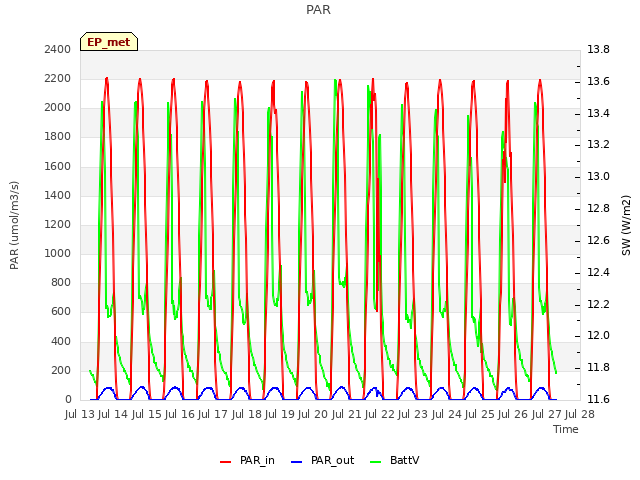Click the Jul 15 x-axis tick label
This screenshot has height=480, width=640.
click(x=147, y=414)
